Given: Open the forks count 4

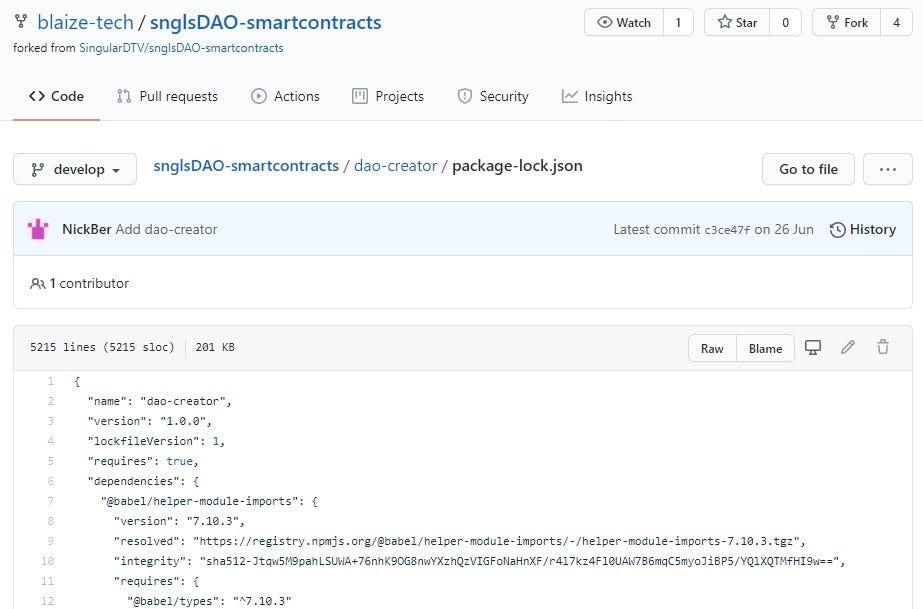Looking at the screenshot, I should coord(896,22).
